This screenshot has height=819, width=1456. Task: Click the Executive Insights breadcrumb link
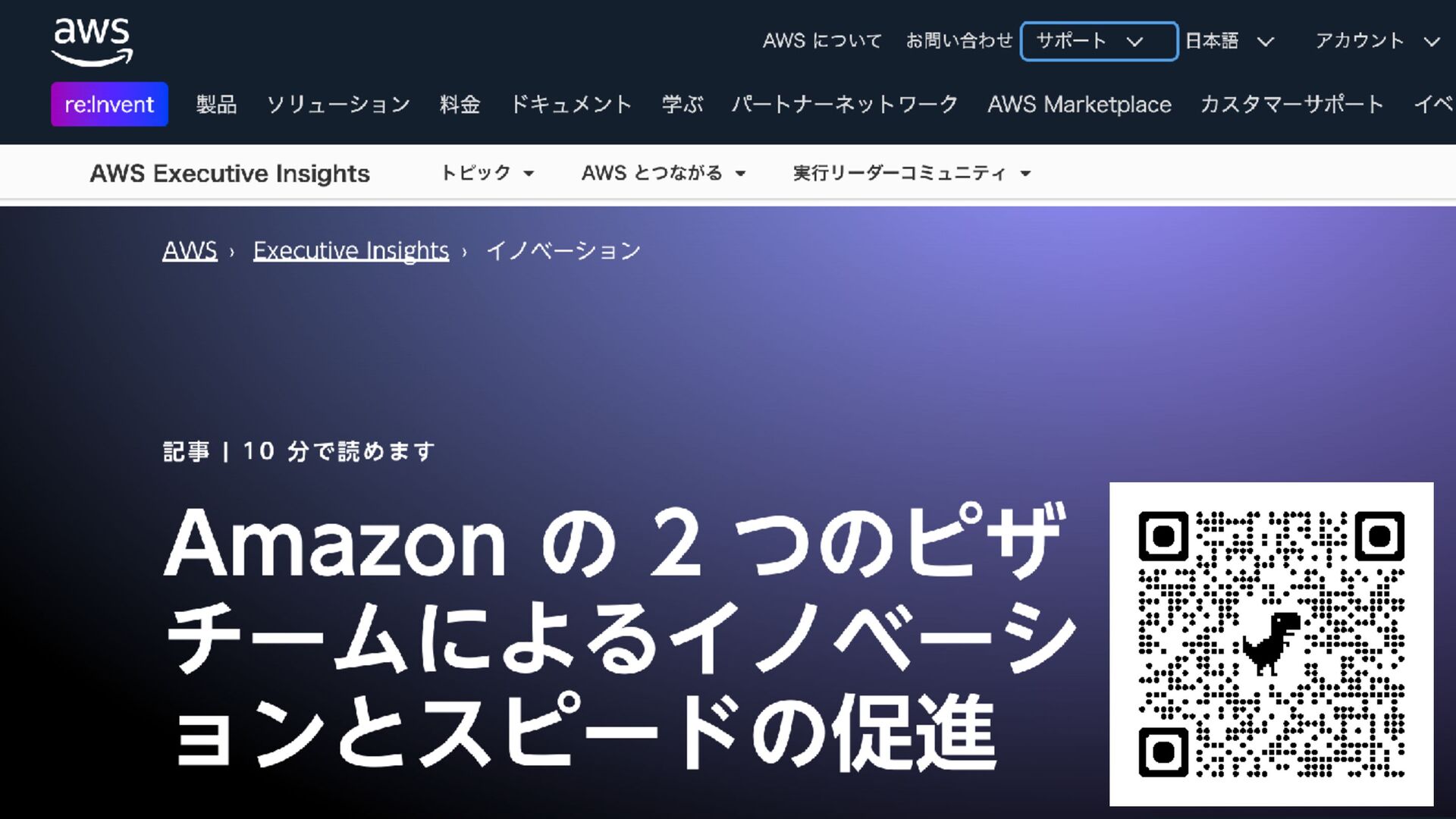(x=351, y=250)
